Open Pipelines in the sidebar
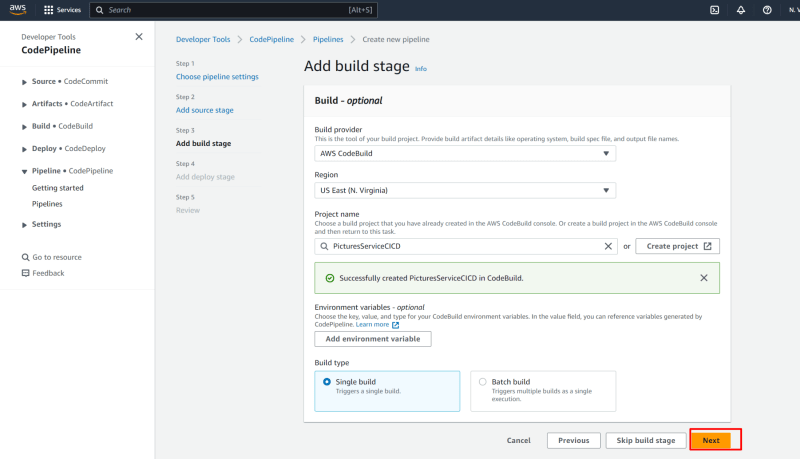Image resolution: width=800 pixels, height=459 pixels. pos(47,203)
